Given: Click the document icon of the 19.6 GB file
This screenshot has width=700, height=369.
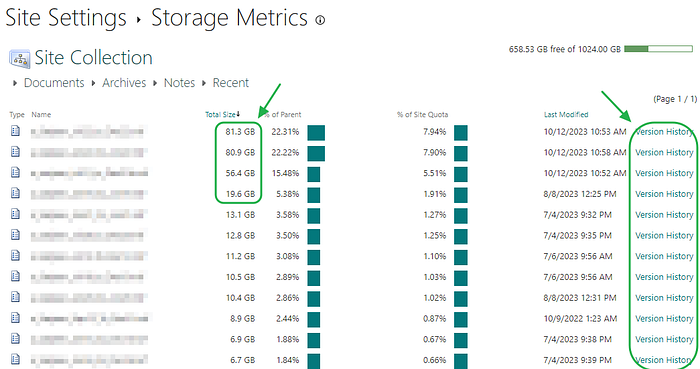Looking at the screenshot, I should [x=16, y=193].
